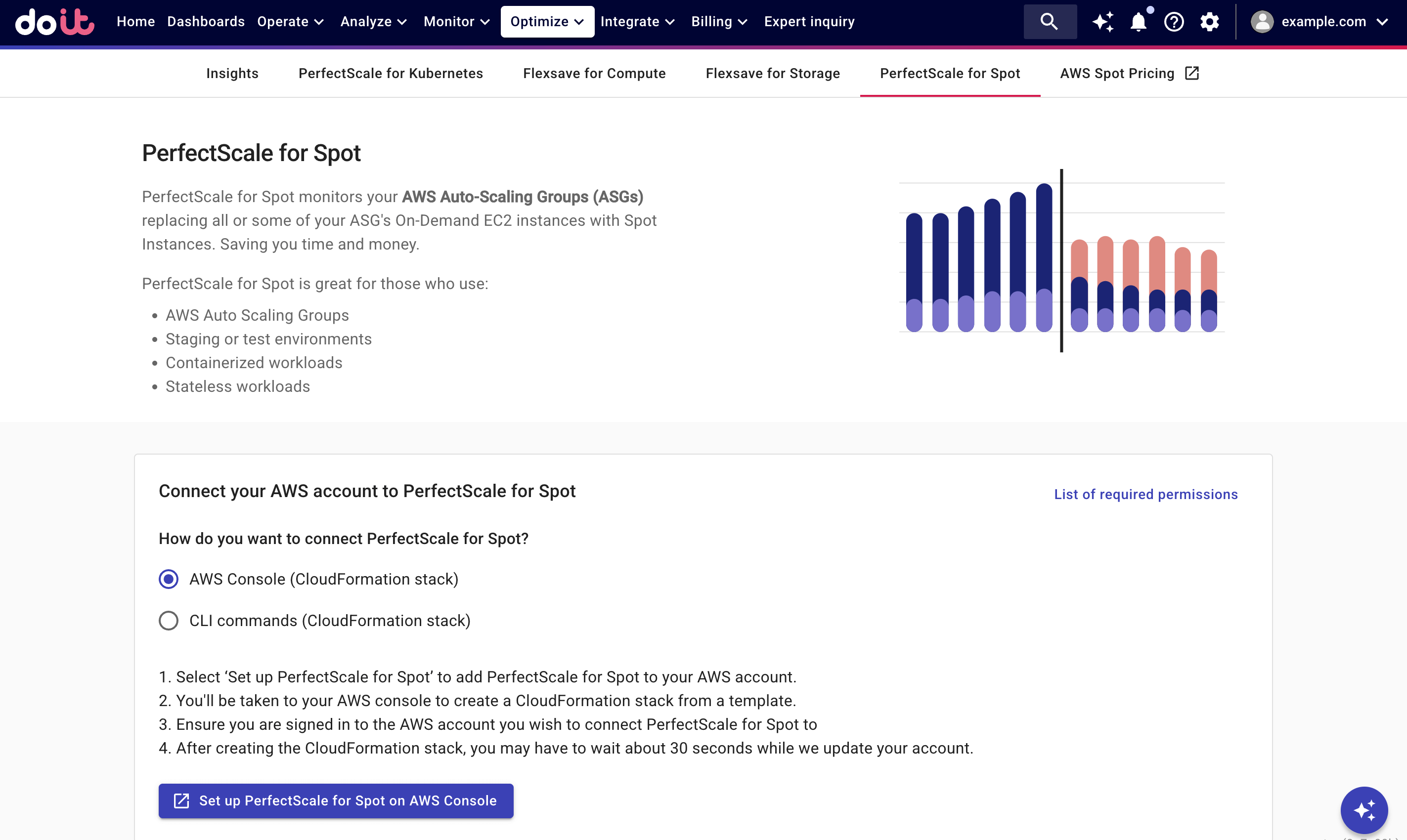This screenshot has height=840, width=1407.
Task: Open List of required permissions link
Action: pos(1145,494)
